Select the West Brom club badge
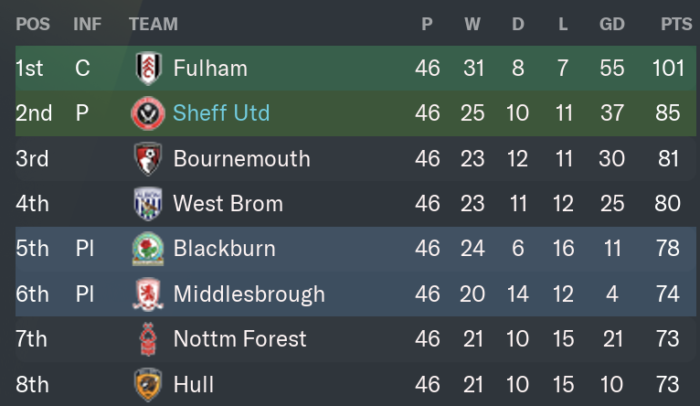 pyautogui.click(x=148, y=204)
